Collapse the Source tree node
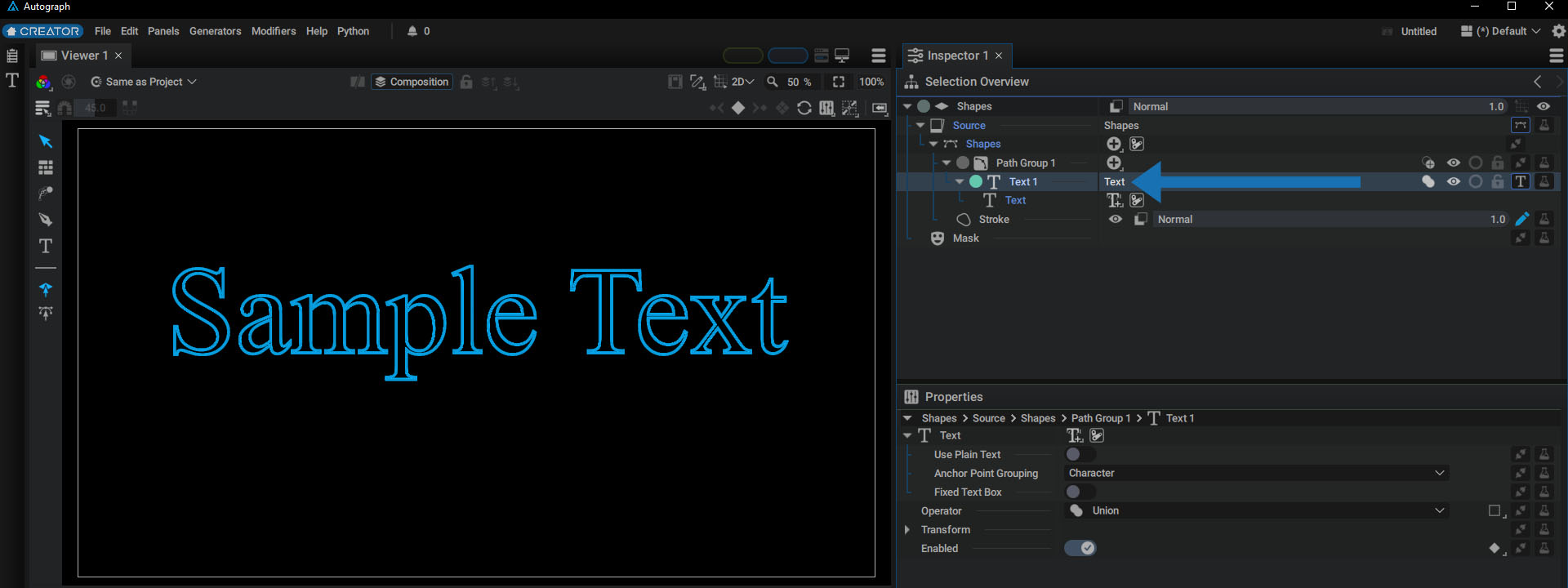This screenshot has height=588, width=1568. (920, 125)
